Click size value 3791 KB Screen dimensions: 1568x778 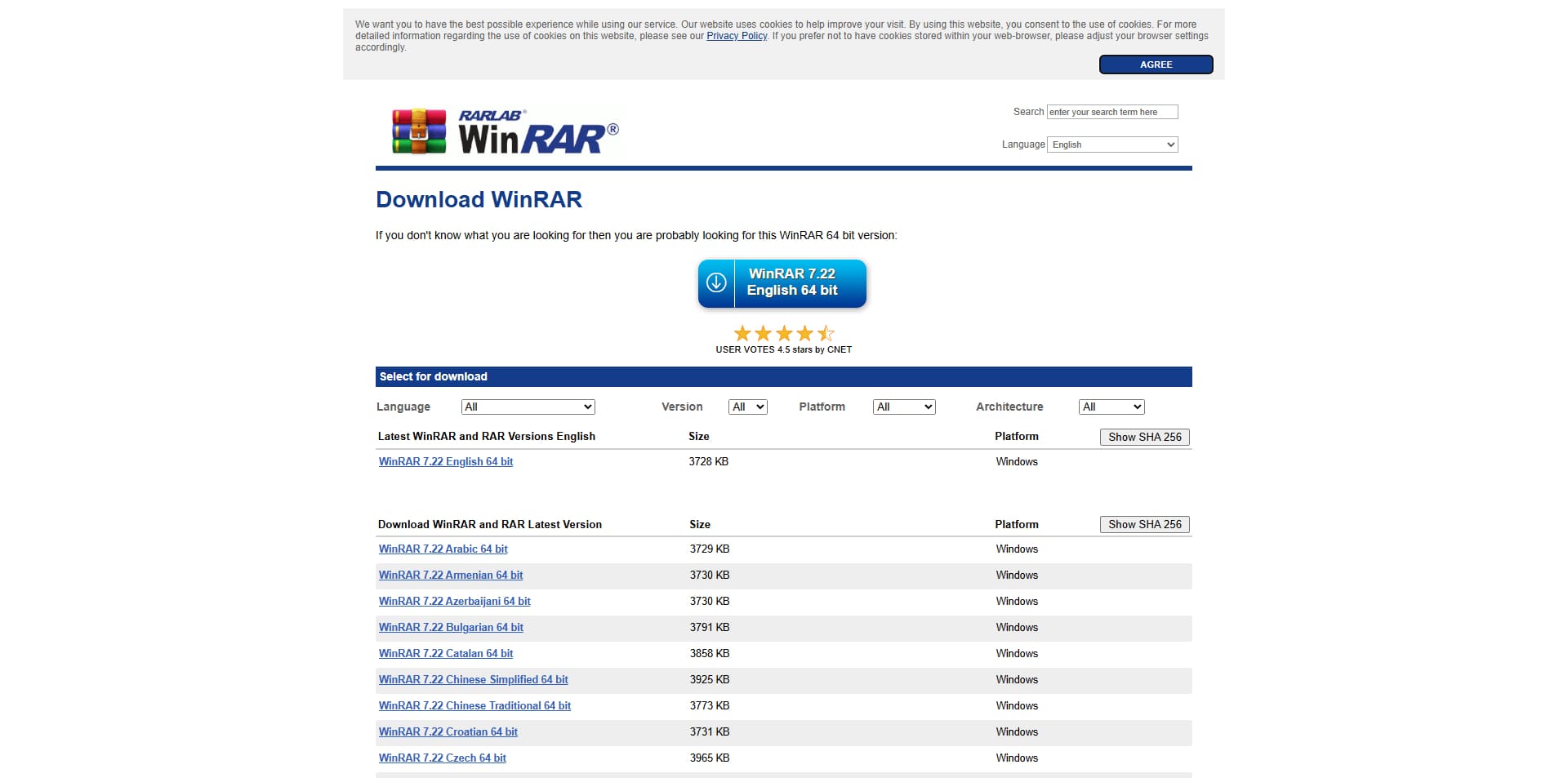click(x=709, y=627)
